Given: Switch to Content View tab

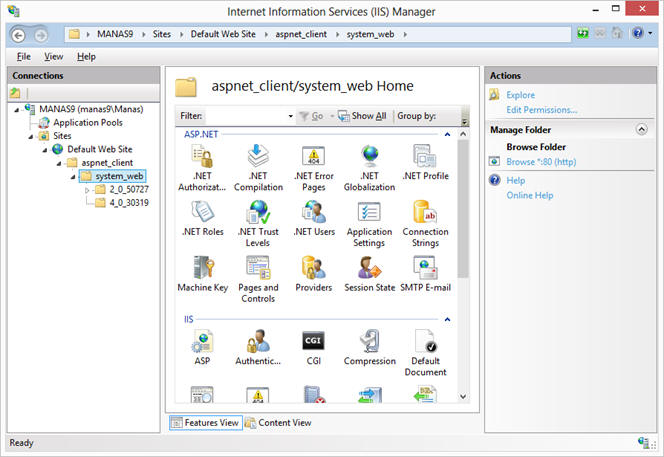Looking at the screenshot, I should point(278,423).
